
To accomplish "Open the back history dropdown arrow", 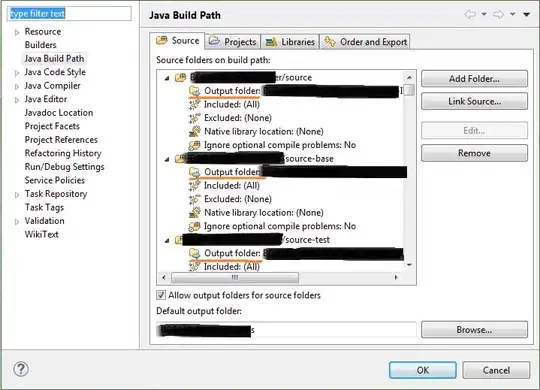I will 484,14.
